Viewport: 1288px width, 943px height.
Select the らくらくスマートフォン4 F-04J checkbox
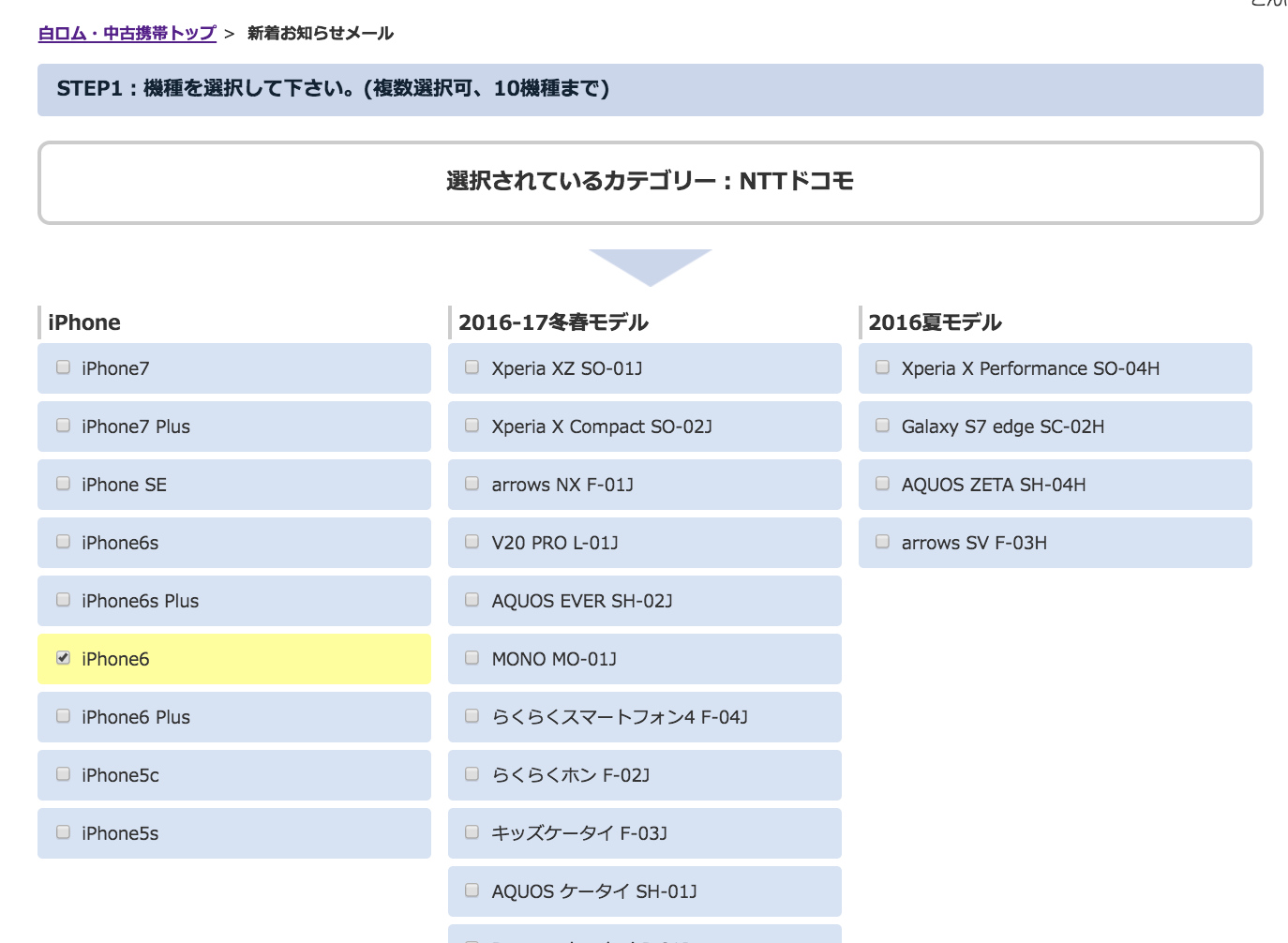point(472,716)
